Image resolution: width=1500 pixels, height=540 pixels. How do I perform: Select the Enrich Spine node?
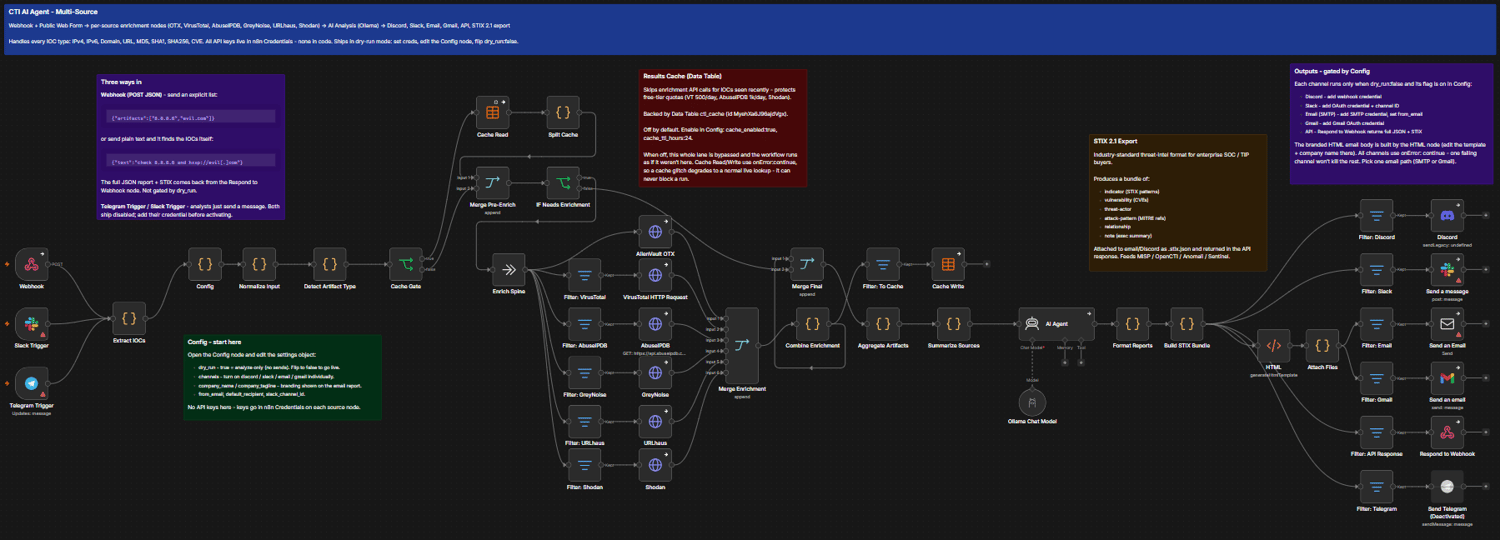pos(508,270)
